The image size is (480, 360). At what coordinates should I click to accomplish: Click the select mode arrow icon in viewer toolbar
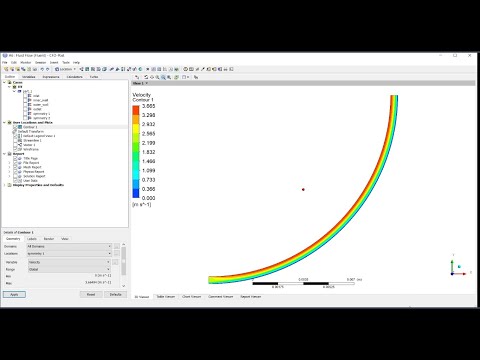[x=137, y=77]
